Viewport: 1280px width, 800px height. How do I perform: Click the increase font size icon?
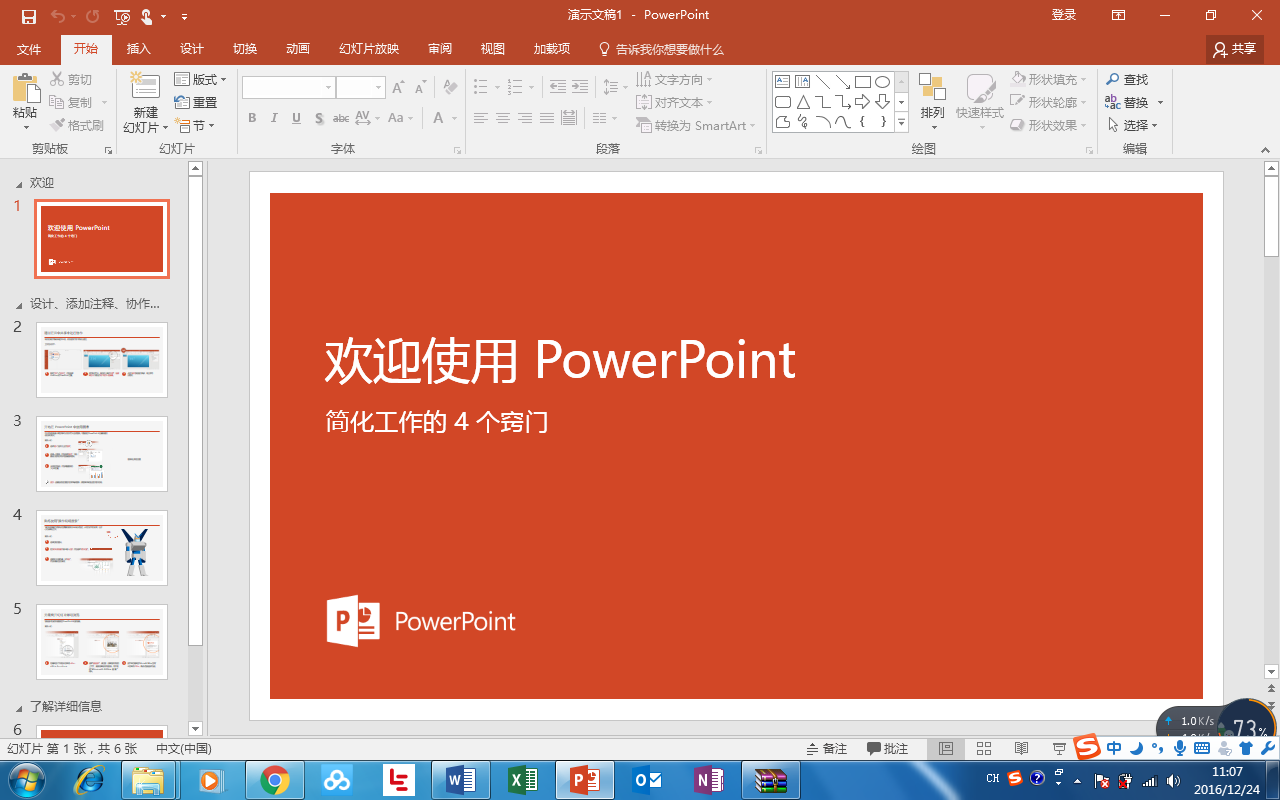[398, 88]
